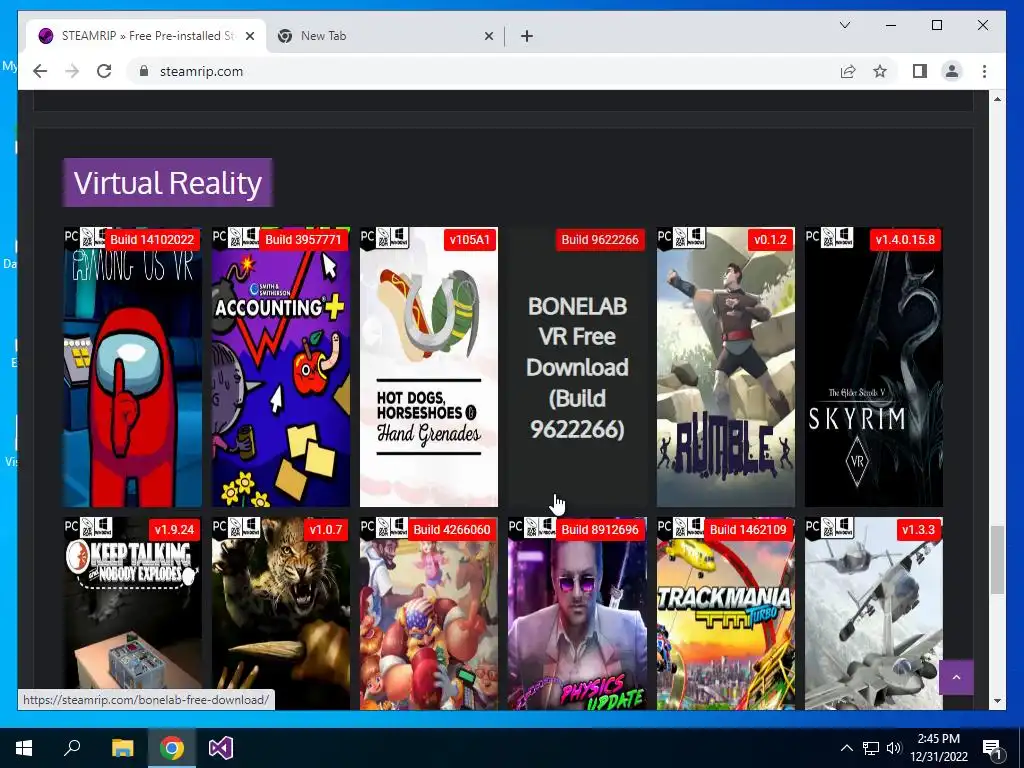This screenshot has width=1024, height=768.
Task: Expand the tab search dropdown arrow
Action: click(x=844, y=25)
